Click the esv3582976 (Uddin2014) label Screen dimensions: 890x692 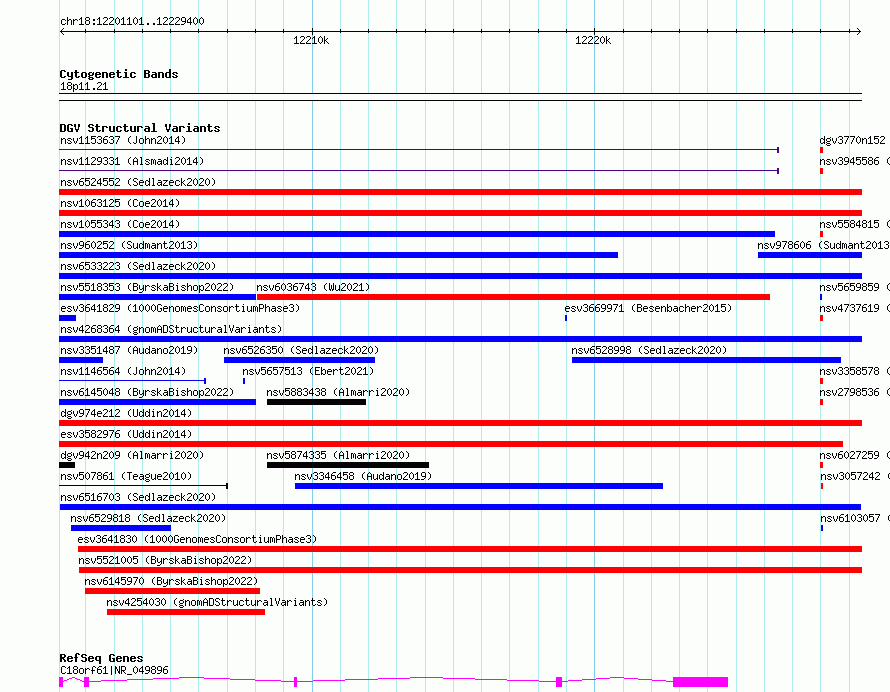pyautogui.click(x=126, y=434)
